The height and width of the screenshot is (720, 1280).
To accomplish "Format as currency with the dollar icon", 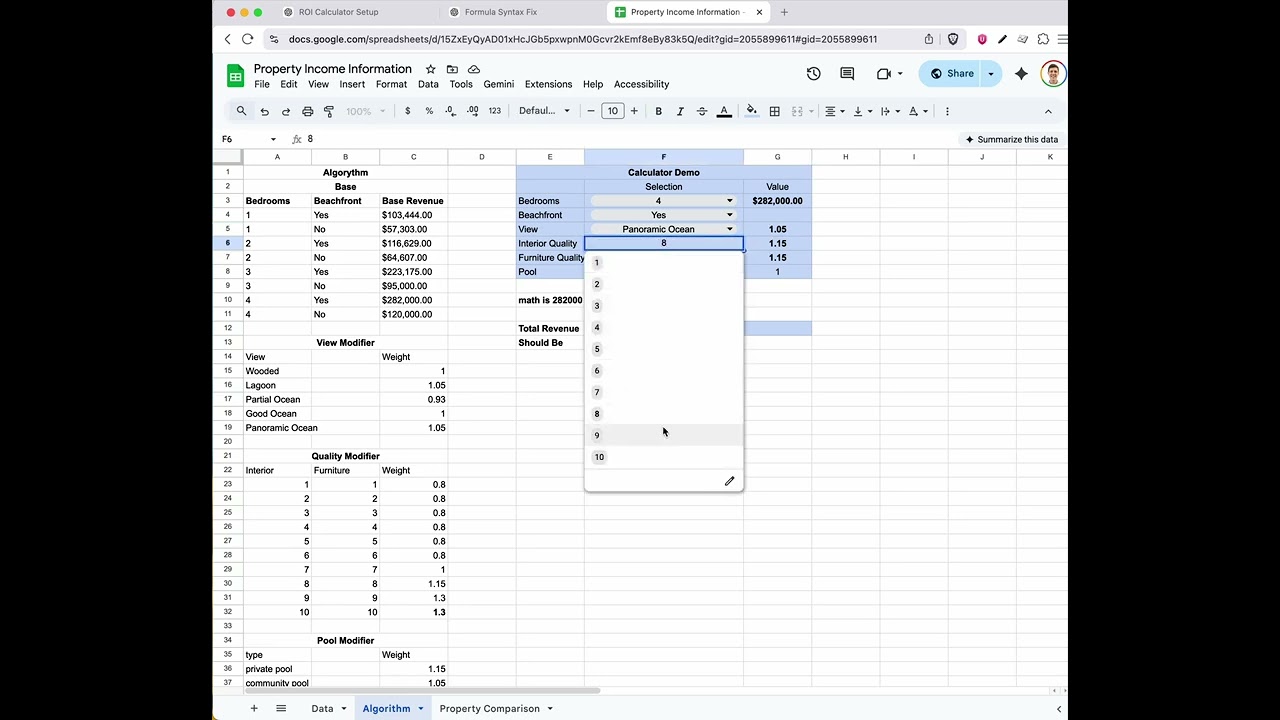I will click(x=407, y=111).
